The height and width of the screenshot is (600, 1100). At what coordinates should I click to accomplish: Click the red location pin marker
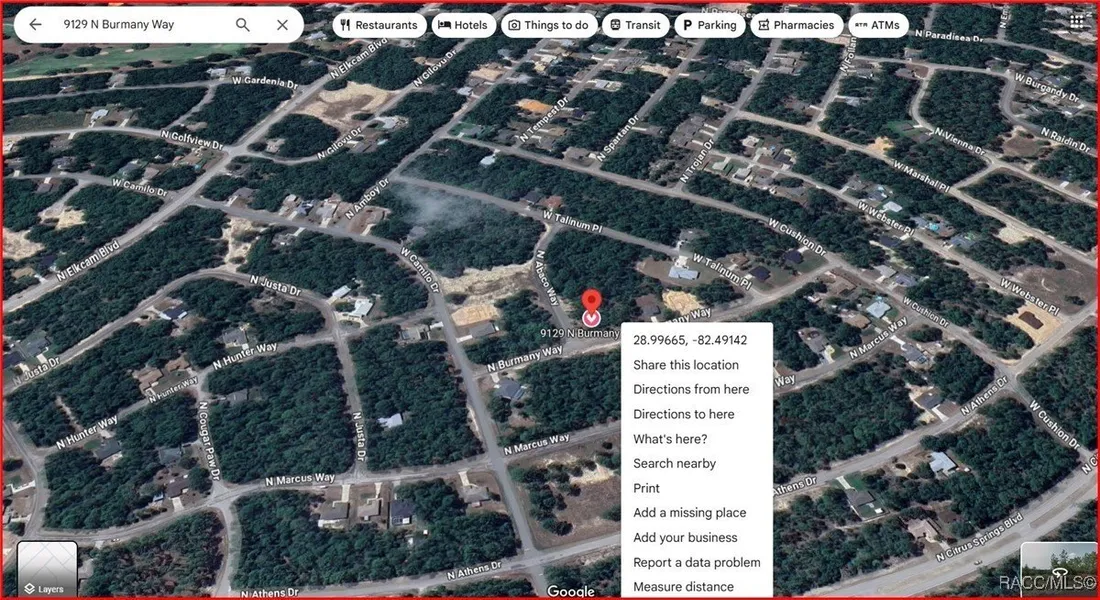pyautogui.click(x=591, y=303)
